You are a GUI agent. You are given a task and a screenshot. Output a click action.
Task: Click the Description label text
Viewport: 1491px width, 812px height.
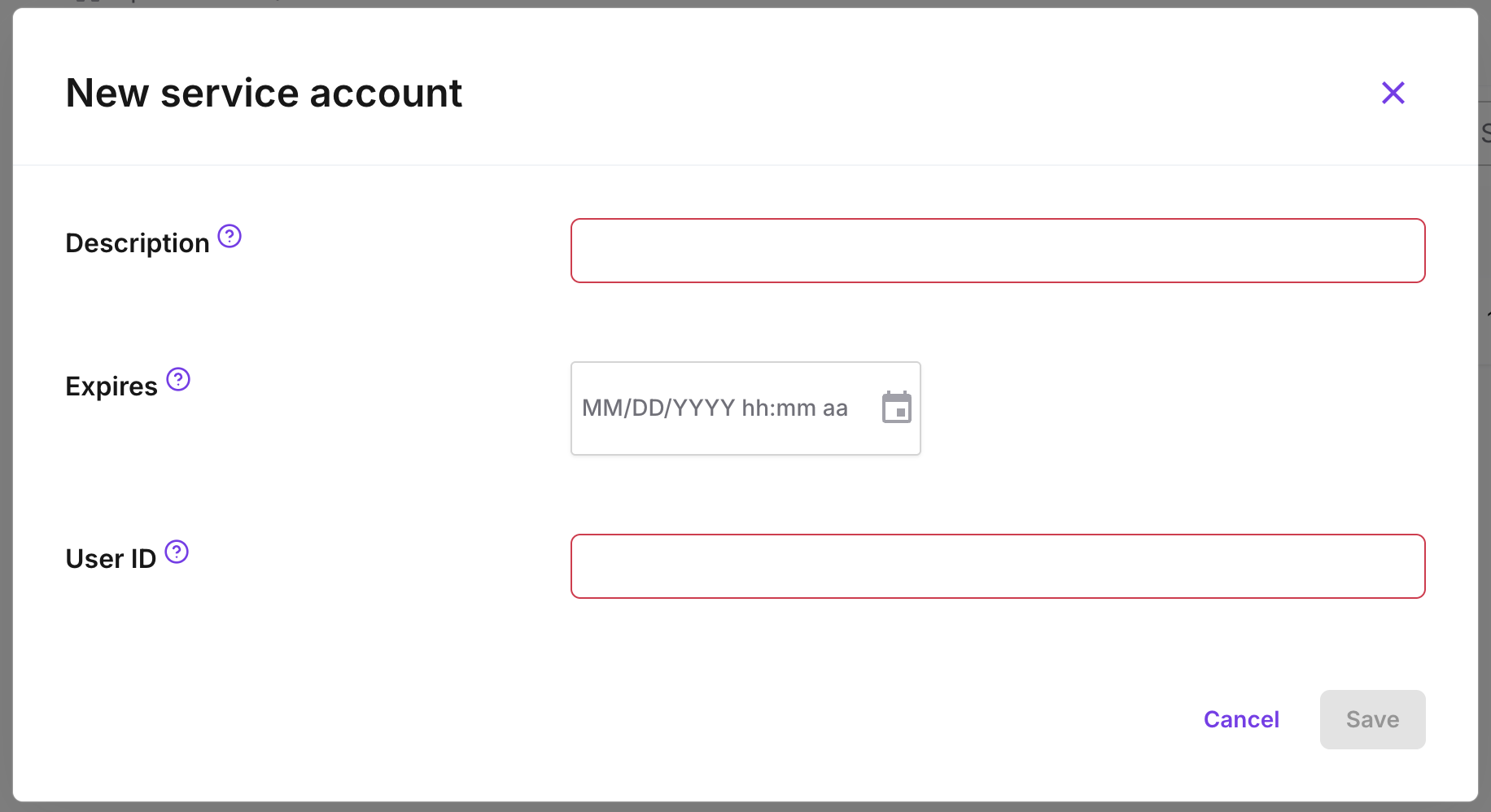point(137,242)
